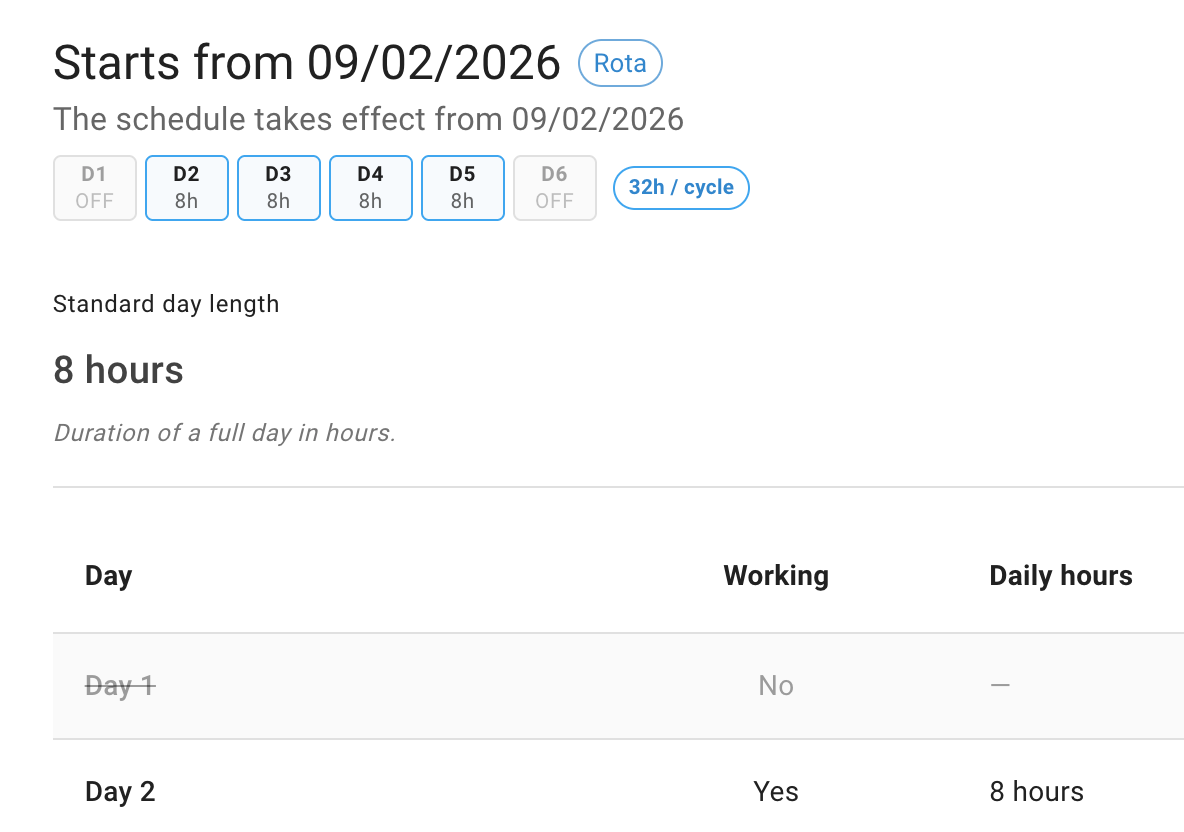Click the Day 2 row label
Viewport: 1184px width, 832px height.
tap(120, 791)
